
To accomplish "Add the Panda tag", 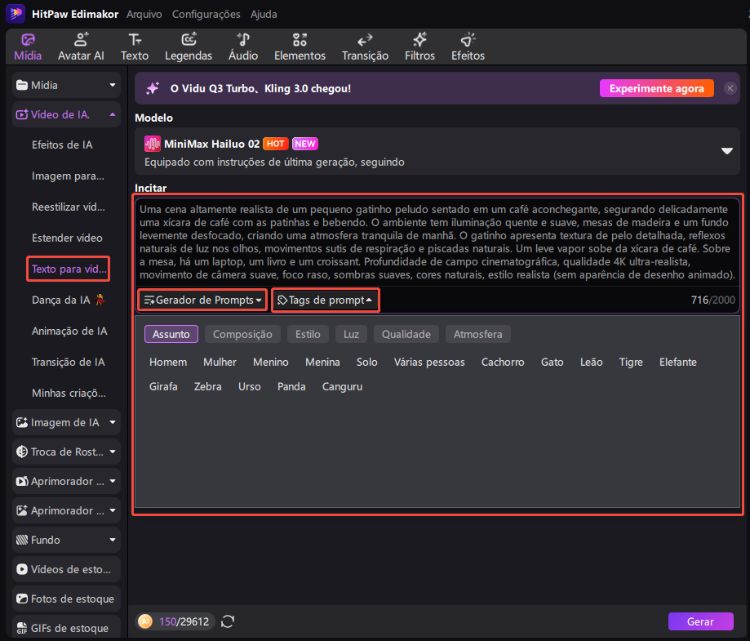I will click(291, 387).
